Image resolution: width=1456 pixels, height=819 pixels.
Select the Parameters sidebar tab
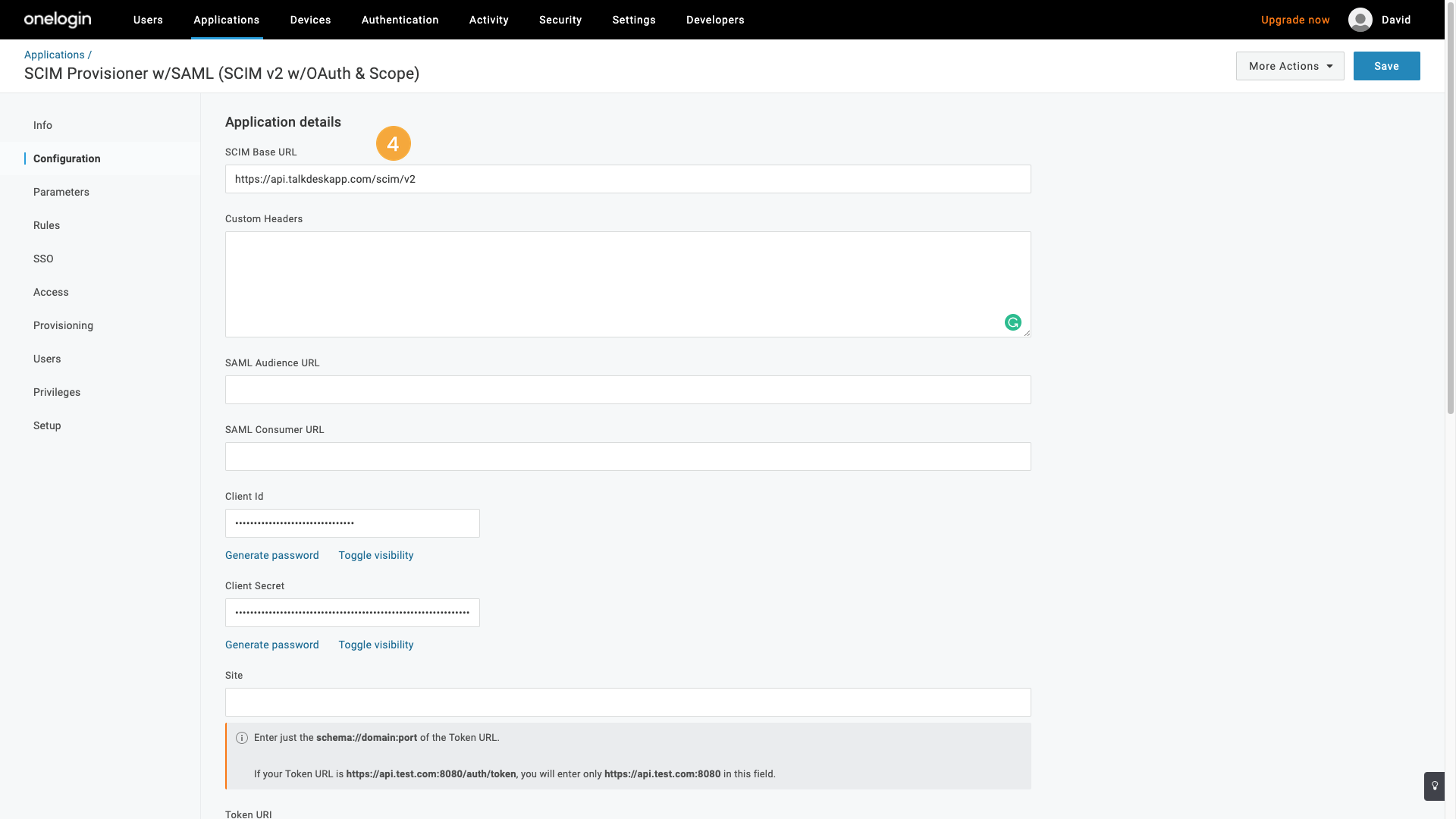click(x=61, y=192)
